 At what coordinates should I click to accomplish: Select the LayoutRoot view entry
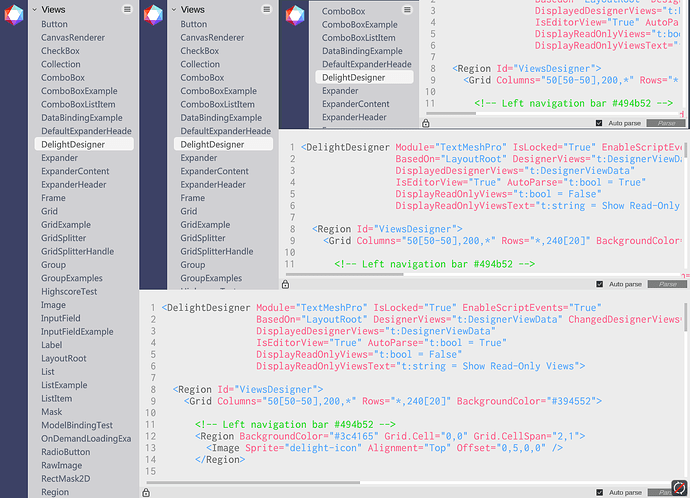pyautogui.click(x=64, y=359)
